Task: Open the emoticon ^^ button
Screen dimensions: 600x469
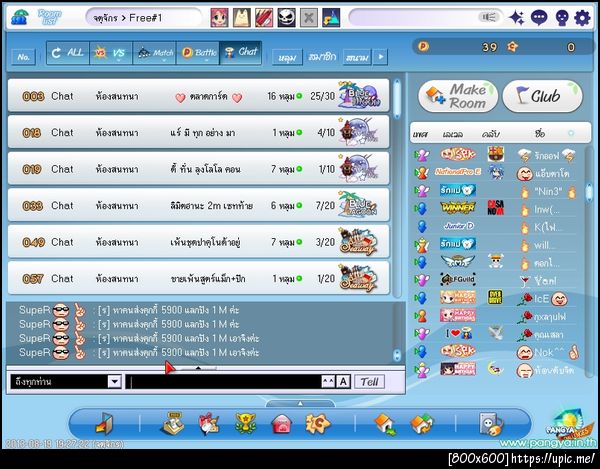Action: coord(328,381)
